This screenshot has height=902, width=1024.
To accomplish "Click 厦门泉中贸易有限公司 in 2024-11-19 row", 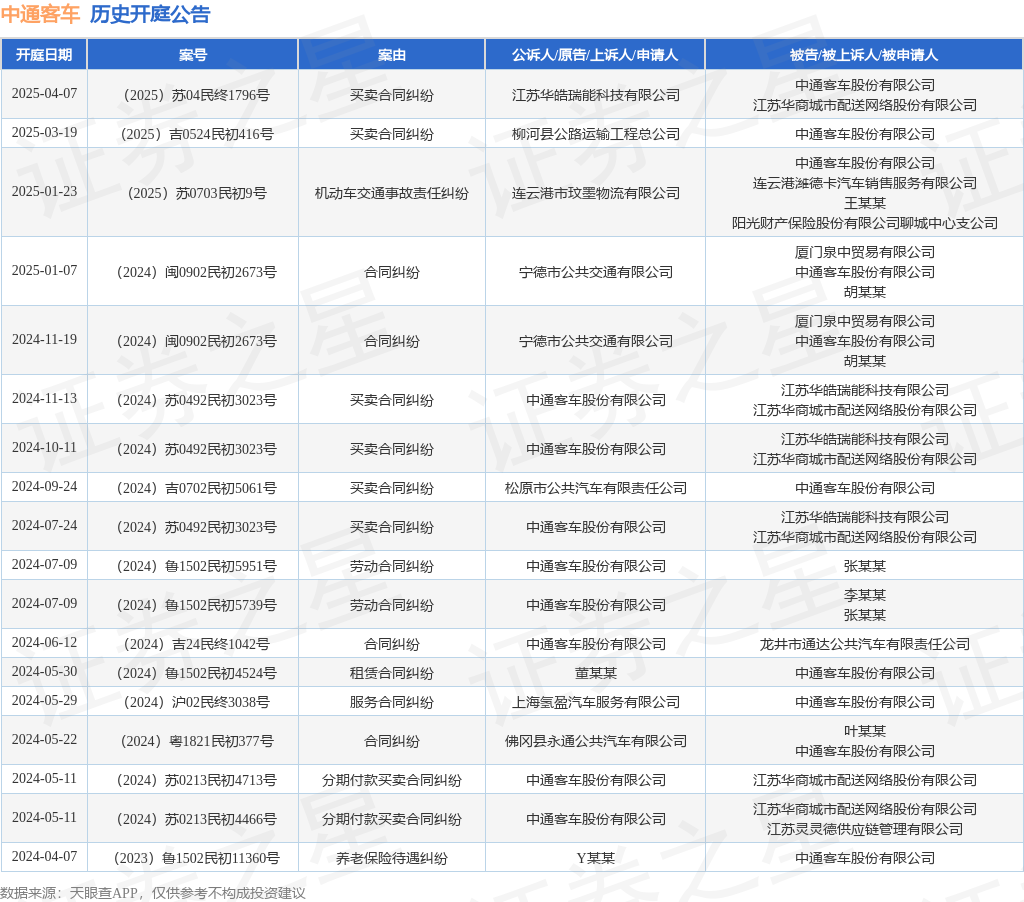I will pyautogui.click(x=865, y=321).
